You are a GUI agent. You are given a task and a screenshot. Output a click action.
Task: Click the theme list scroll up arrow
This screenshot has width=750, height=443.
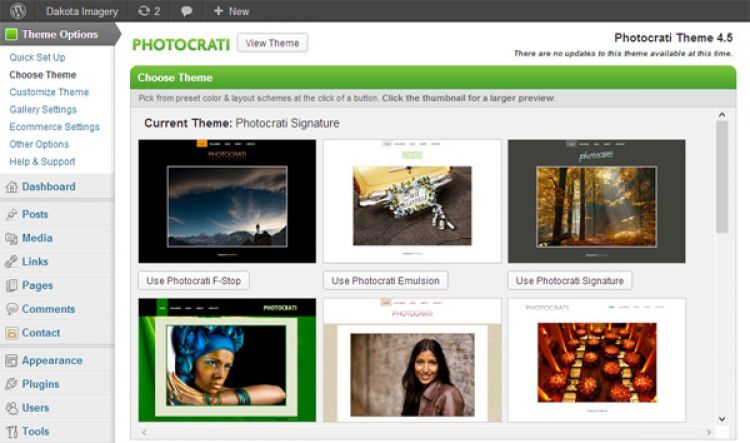click(x=722, y=115)
